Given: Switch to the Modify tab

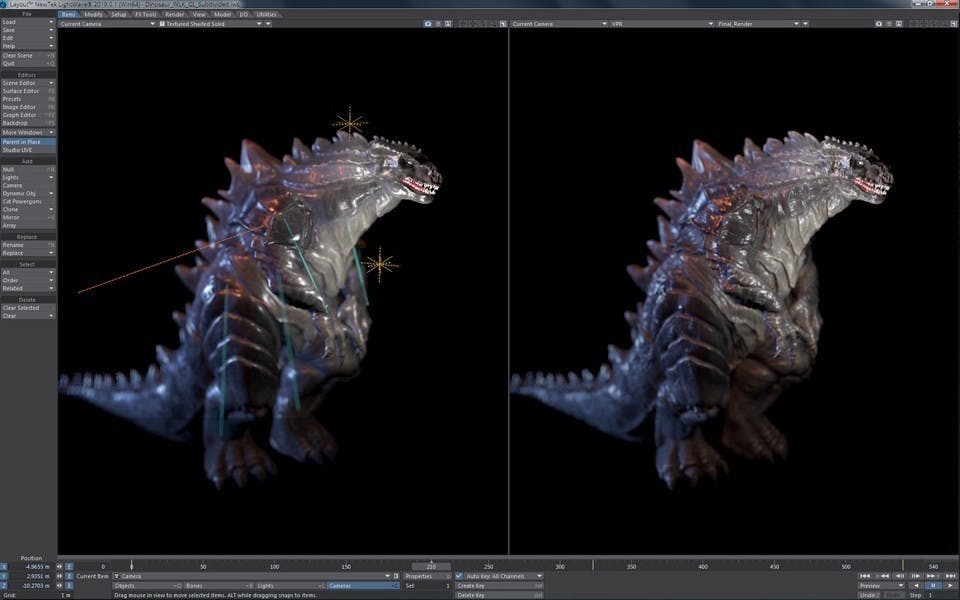Looking at the screenshot, I should pyautogui.click(x=94, y=15).
